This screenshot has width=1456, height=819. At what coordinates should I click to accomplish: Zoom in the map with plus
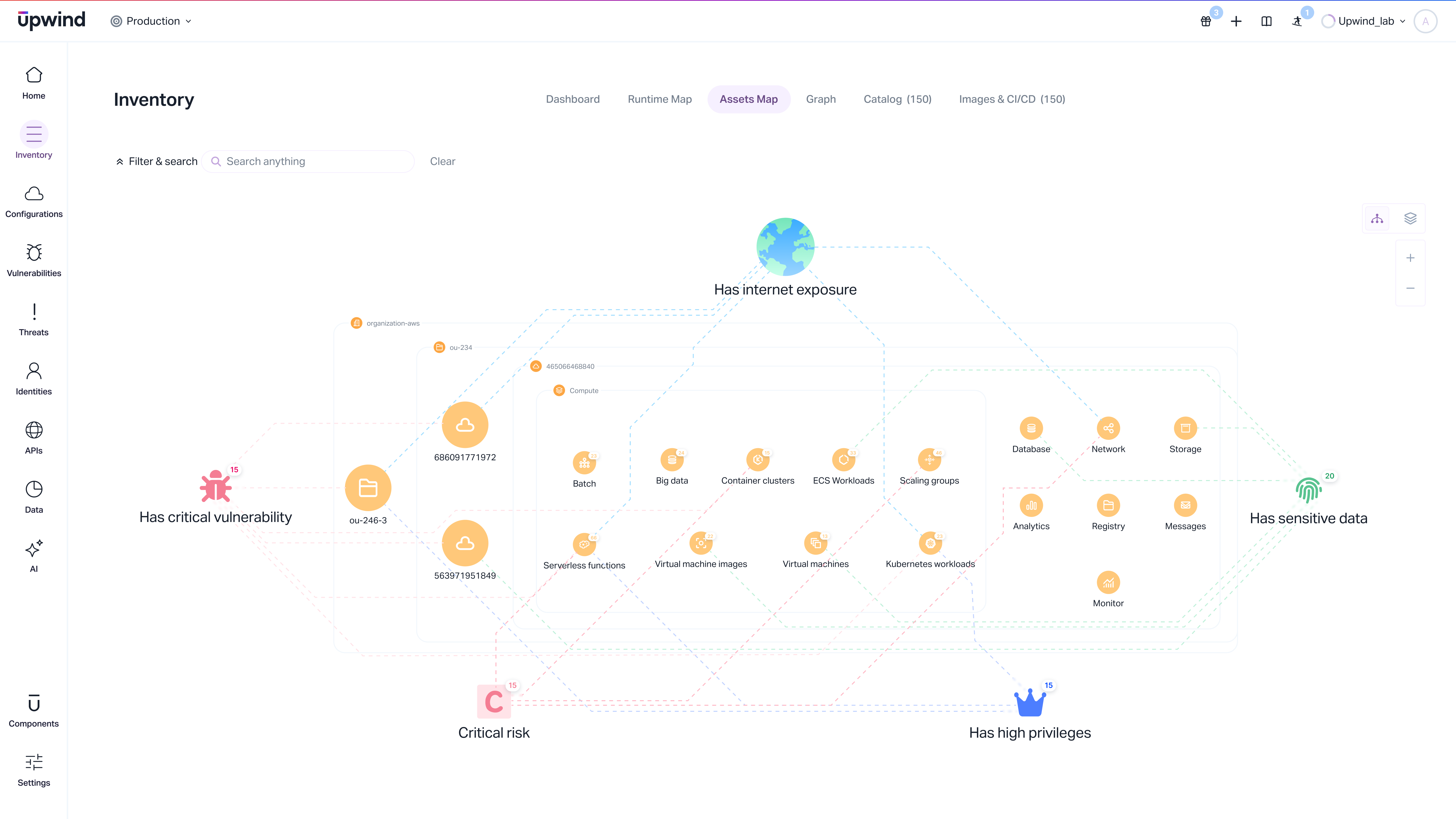tap(1410, 258)
